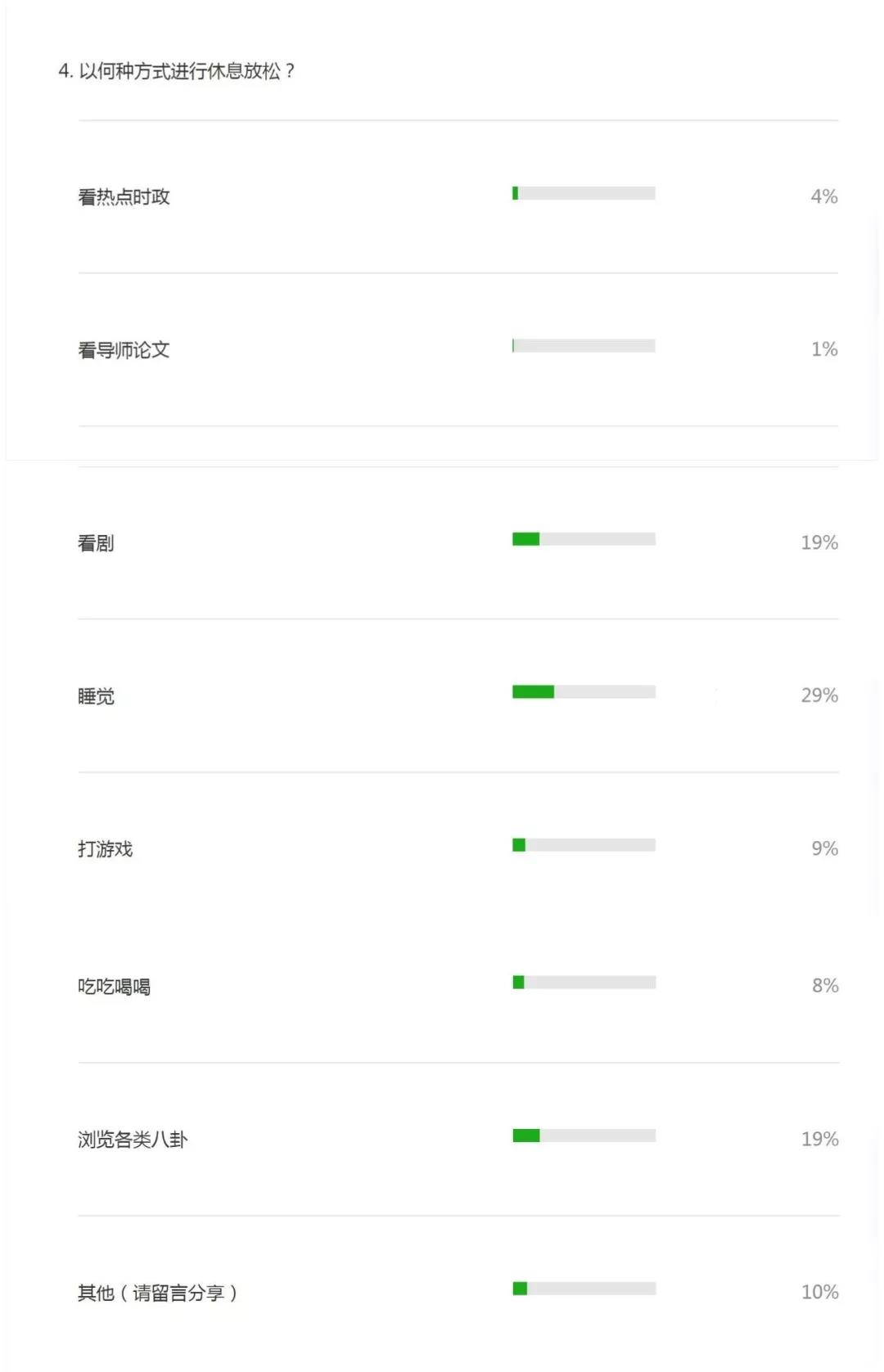Click the 4% result for 看热点时政
Screen dimensions: 884x1372
click(823, 197)
